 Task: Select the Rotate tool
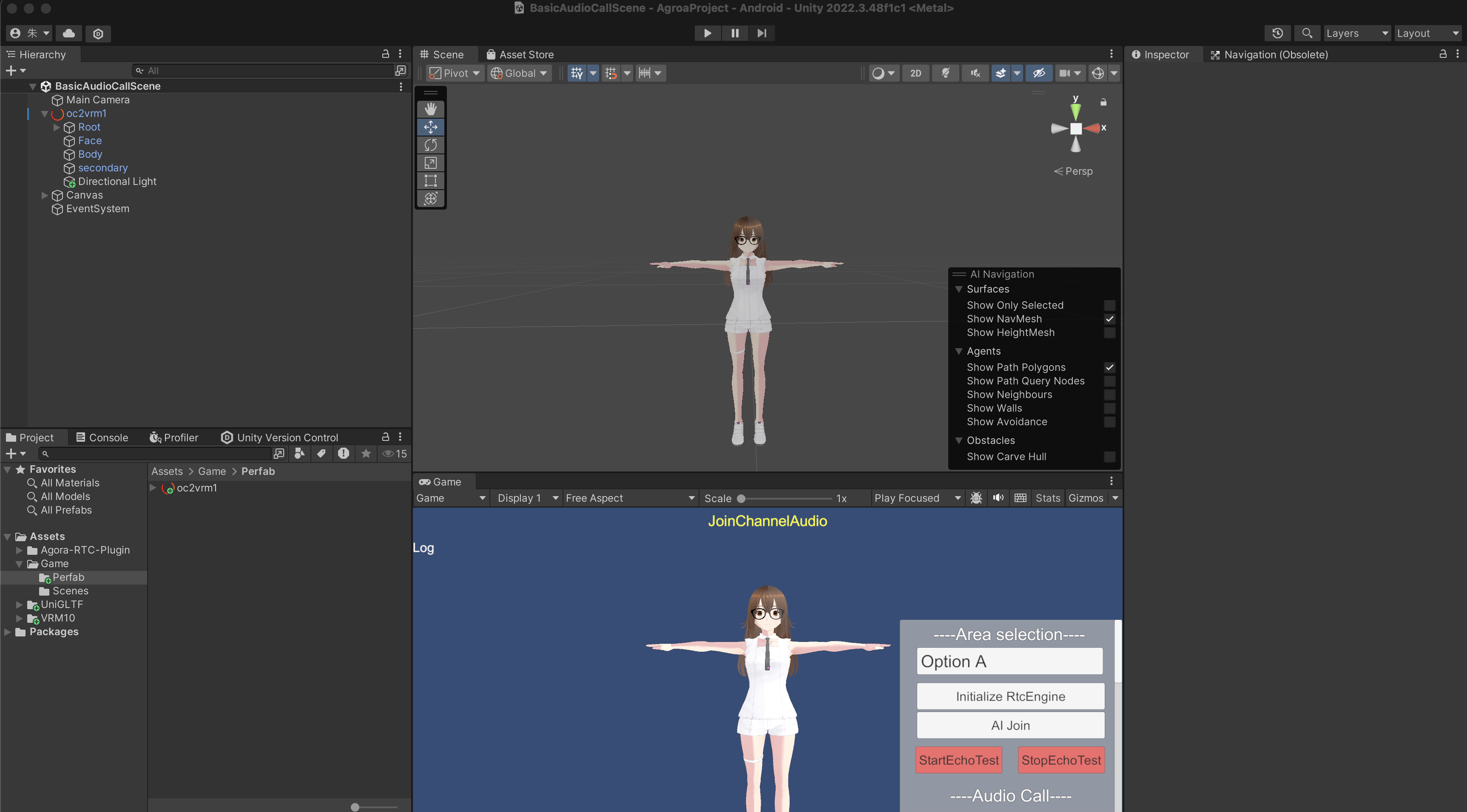430,145
